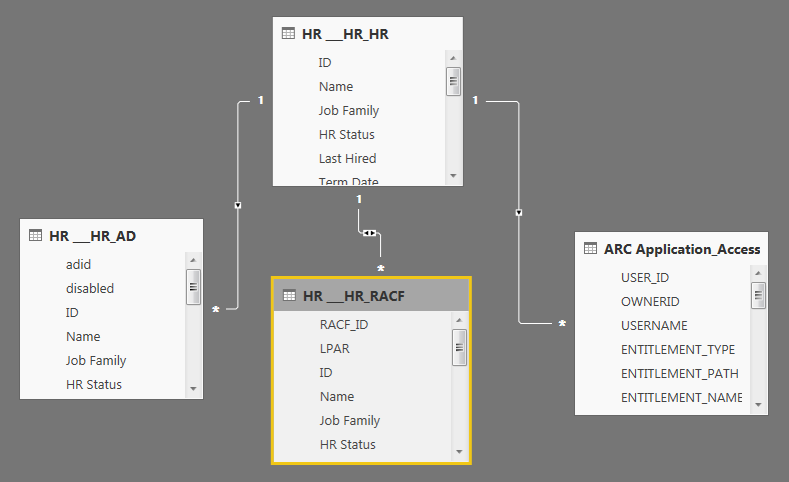Click the HR__HR_RACF table icon
This screenshot has height=482, width=789.
[x=289, y=295]
